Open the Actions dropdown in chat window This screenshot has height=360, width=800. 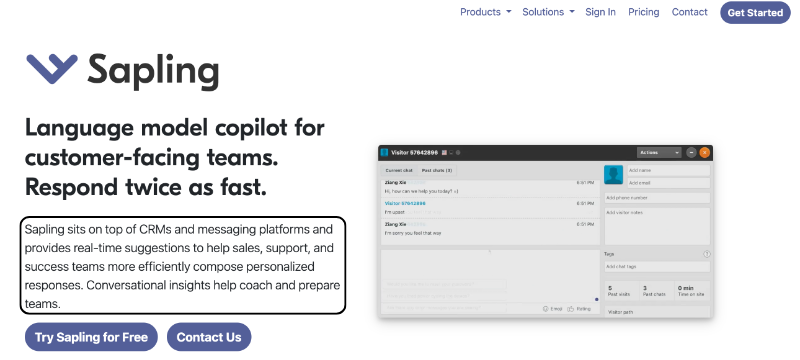[659, 152]
